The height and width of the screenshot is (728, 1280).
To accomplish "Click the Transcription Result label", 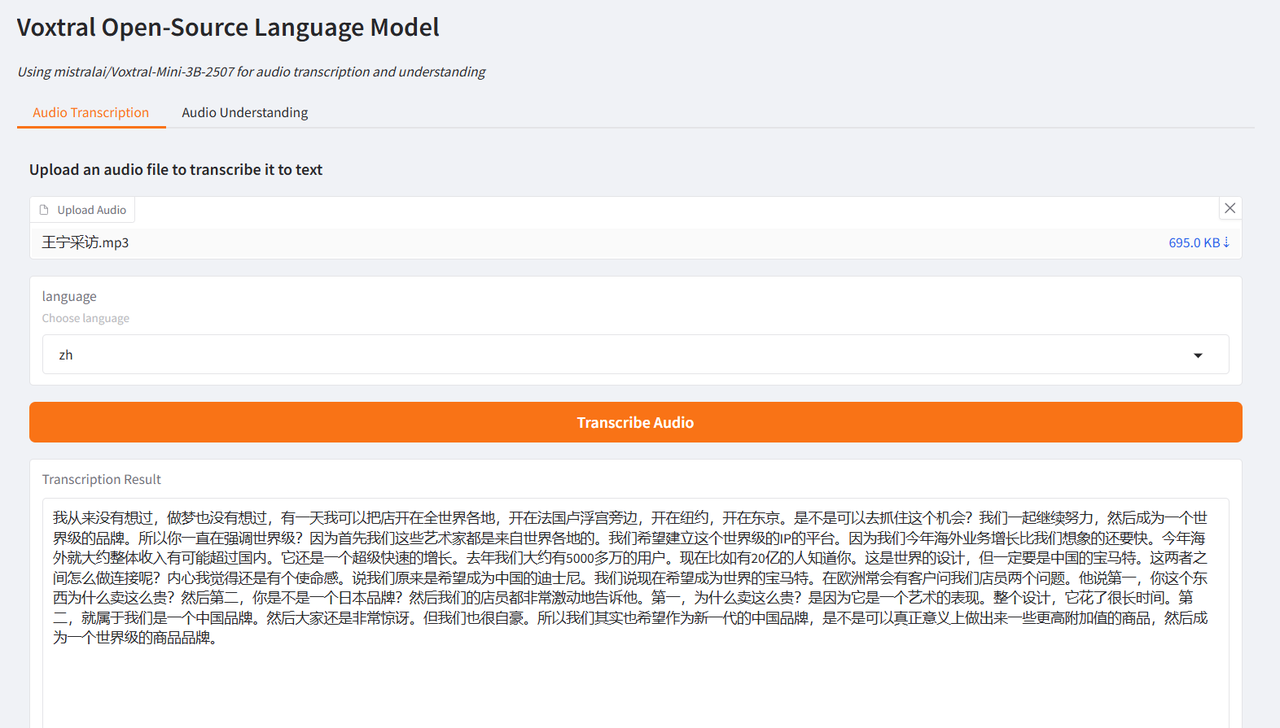I will tap(101, 479).
